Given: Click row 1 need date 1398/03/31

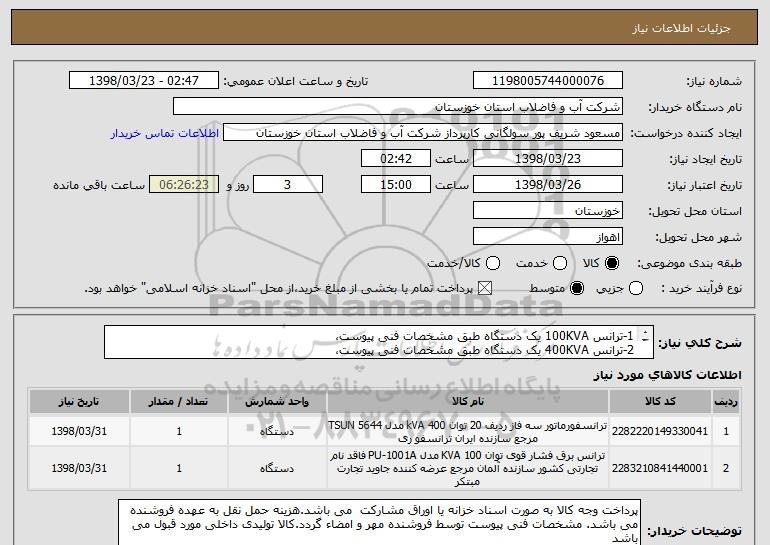Looking at the screenshot, I should (79, 431).
